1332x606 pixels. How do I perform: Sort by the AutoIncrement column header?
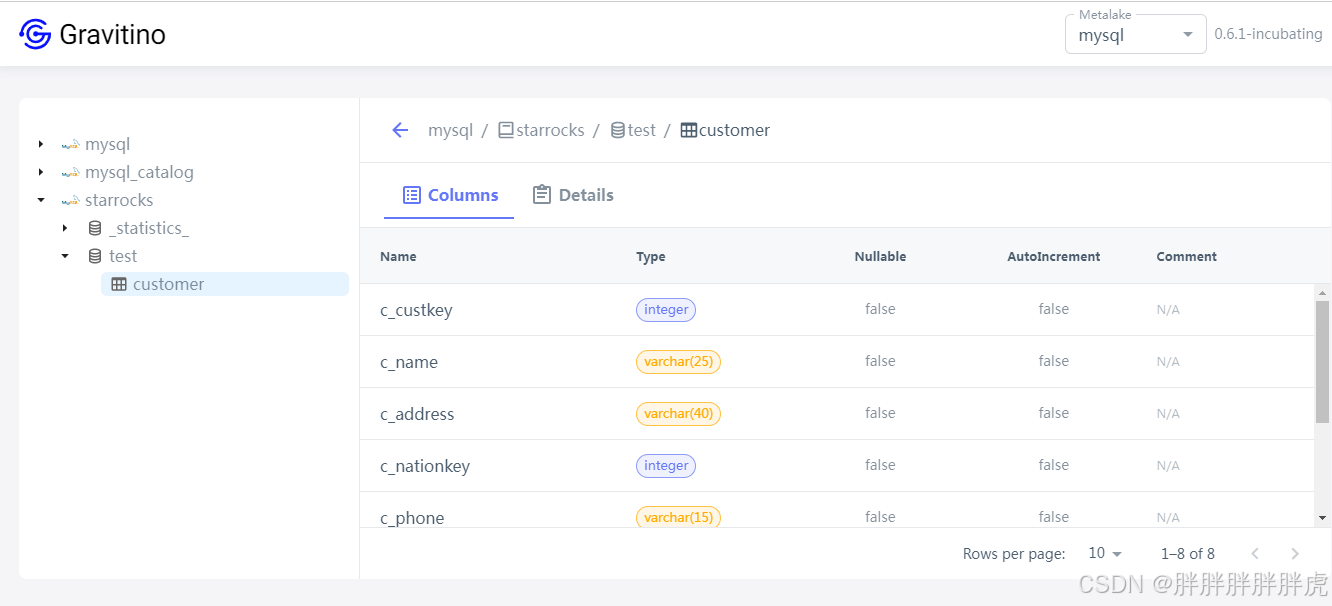coord(1053,256)
